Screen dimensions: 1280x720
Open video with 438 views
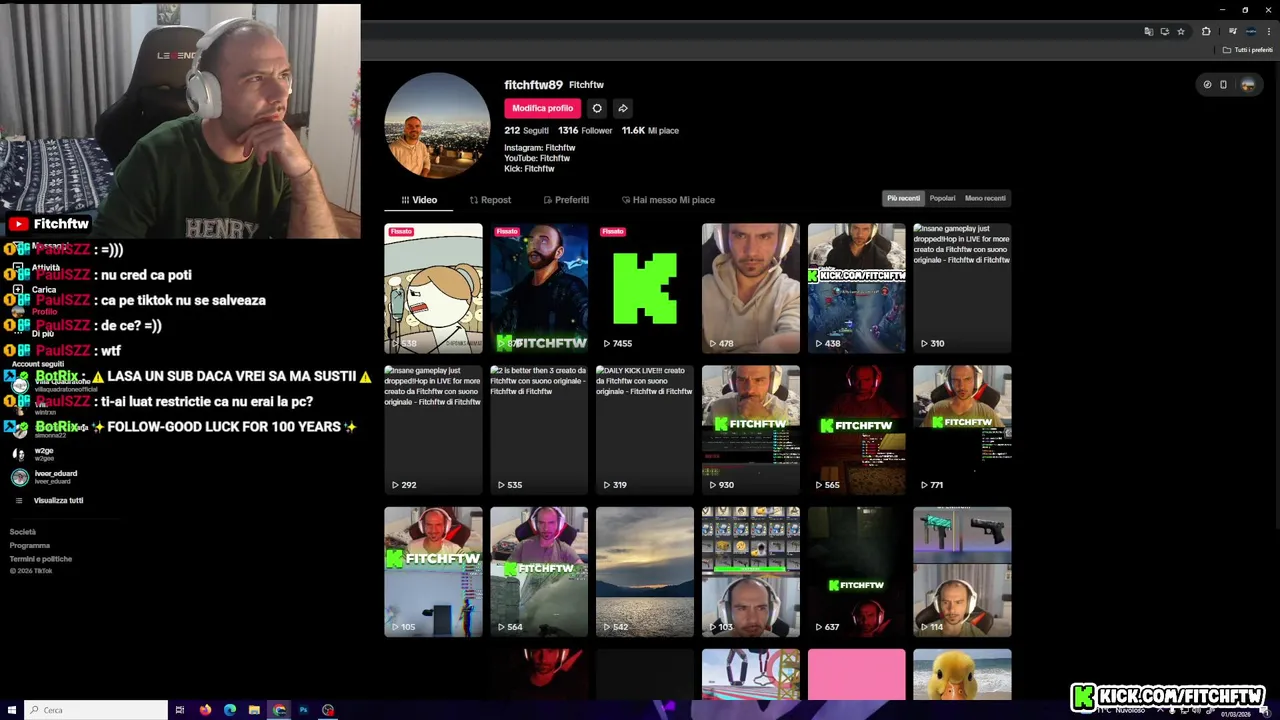pos(857,288)
